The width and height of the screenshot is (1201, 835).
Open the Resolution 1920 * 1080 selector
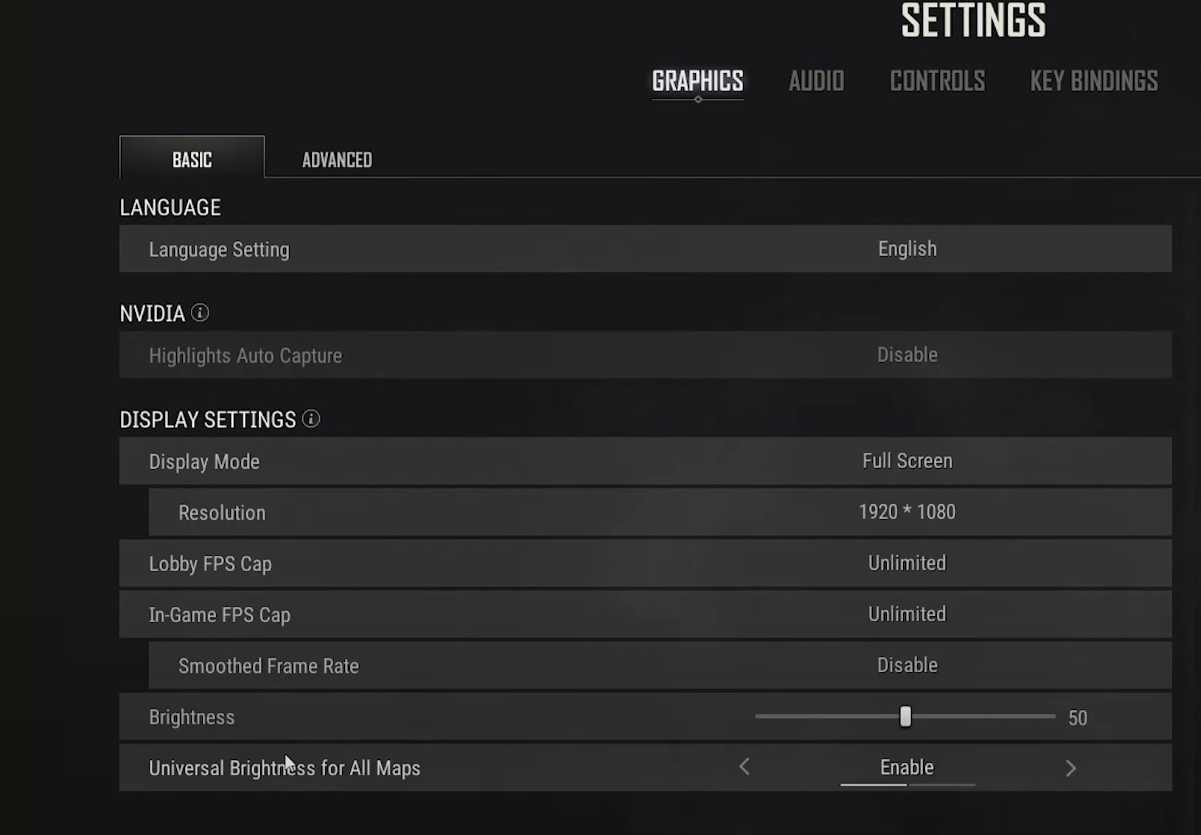(907, 512)
